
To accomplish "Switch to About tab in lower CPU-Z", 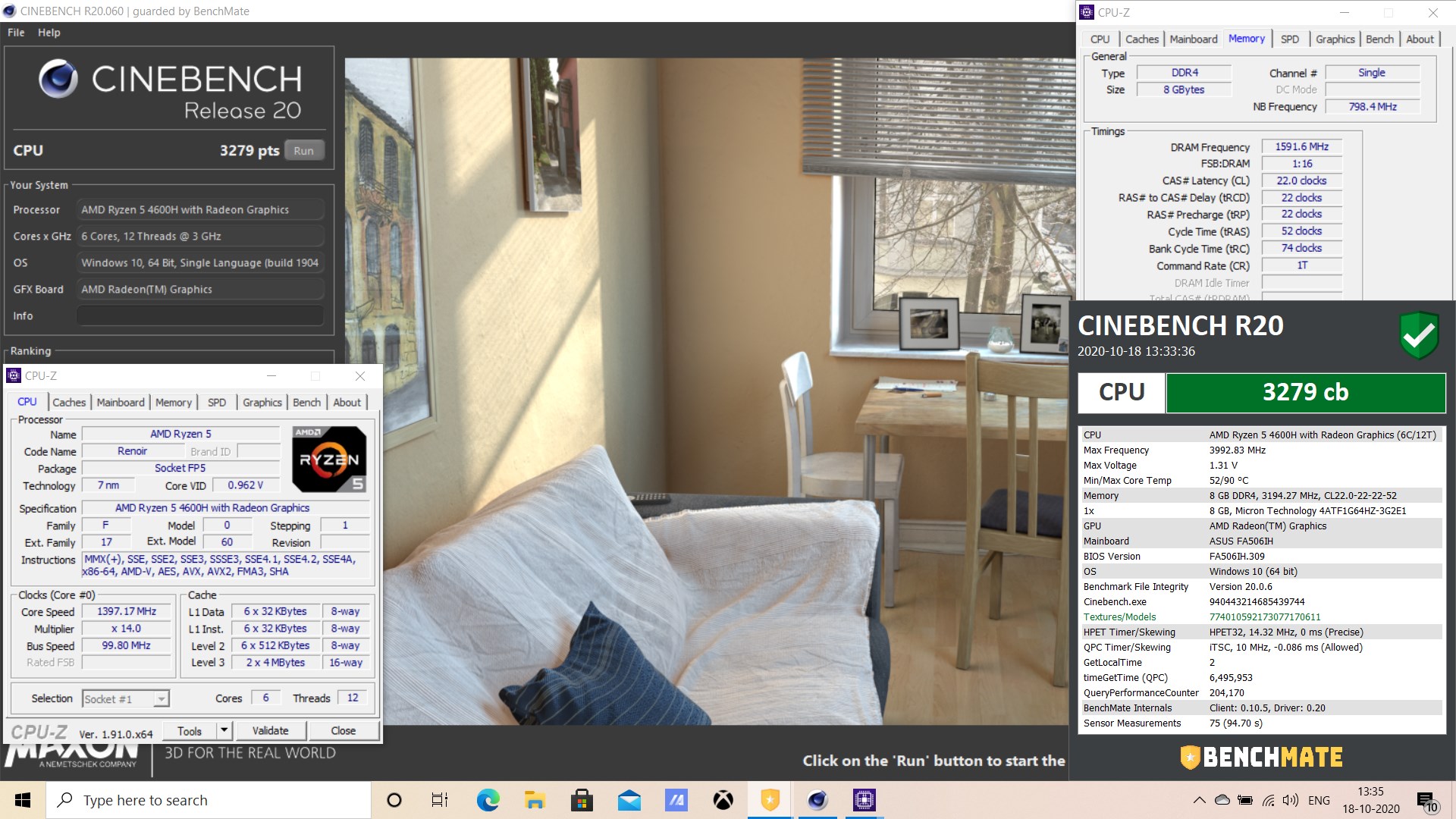I will [x=347, y=402].
